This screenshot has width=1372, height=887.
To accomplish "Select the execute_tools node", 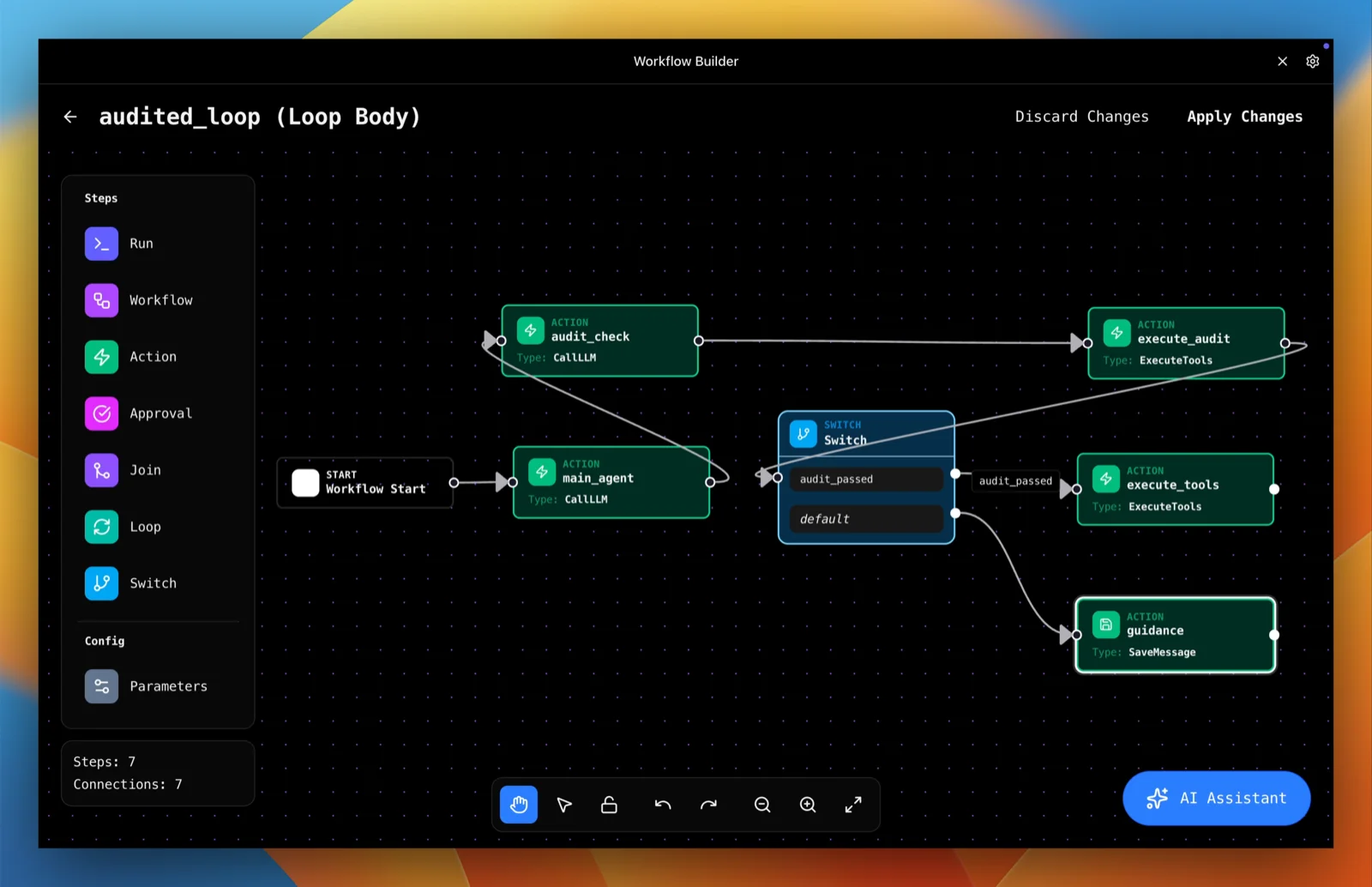I will (x=1176, y=489).
